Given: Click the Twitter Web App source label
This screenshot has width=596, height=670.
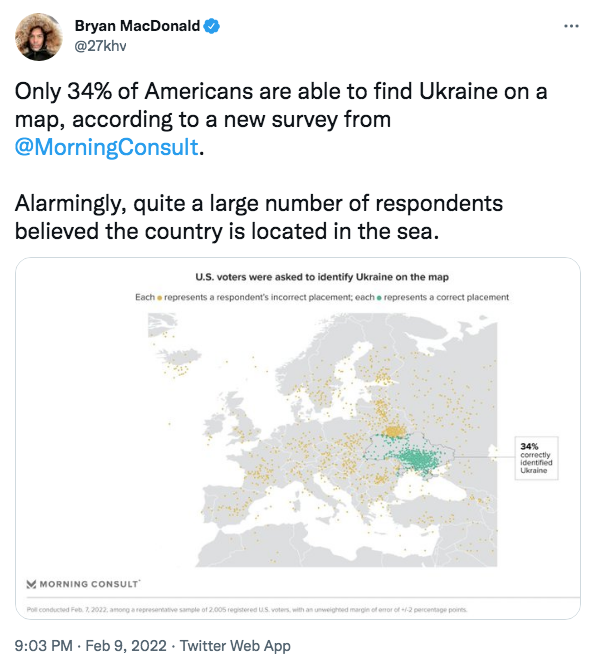Looking at the screenshot, I should click(x=235, y=645).
